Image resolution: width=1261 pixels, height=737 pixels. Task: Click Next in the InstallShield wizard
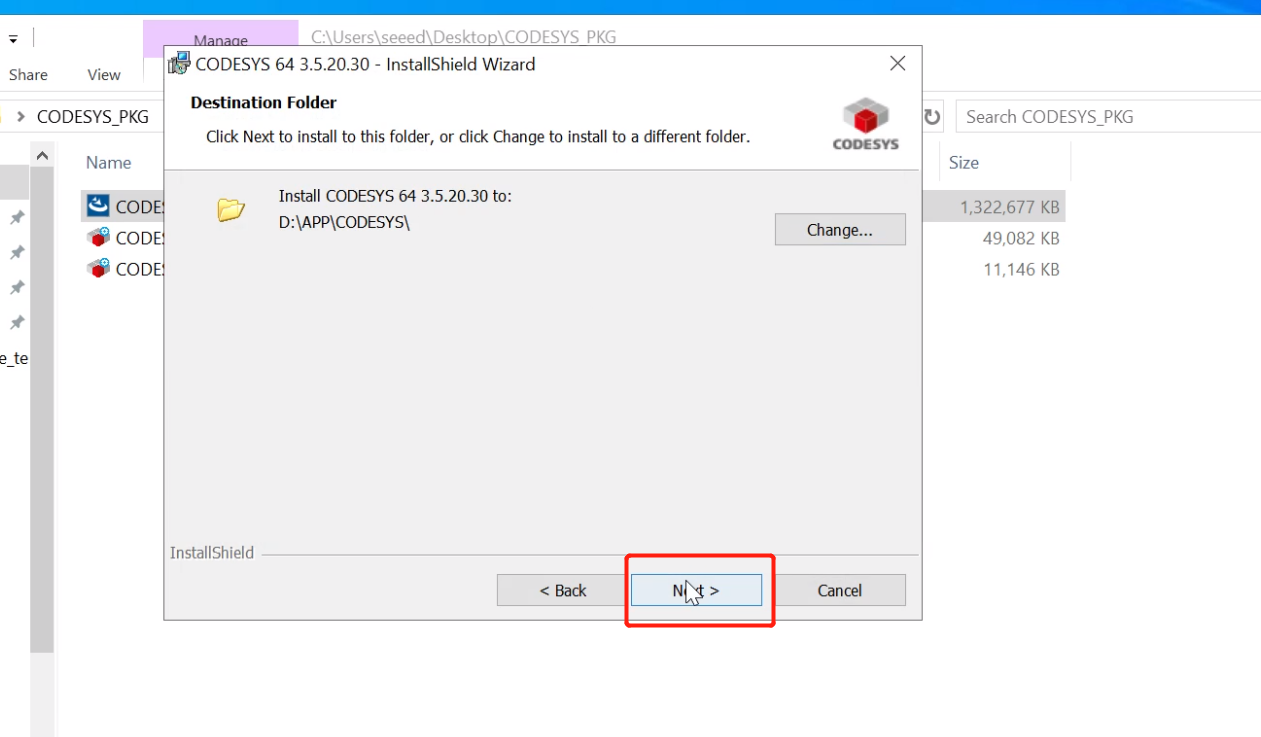coord(696,590)
